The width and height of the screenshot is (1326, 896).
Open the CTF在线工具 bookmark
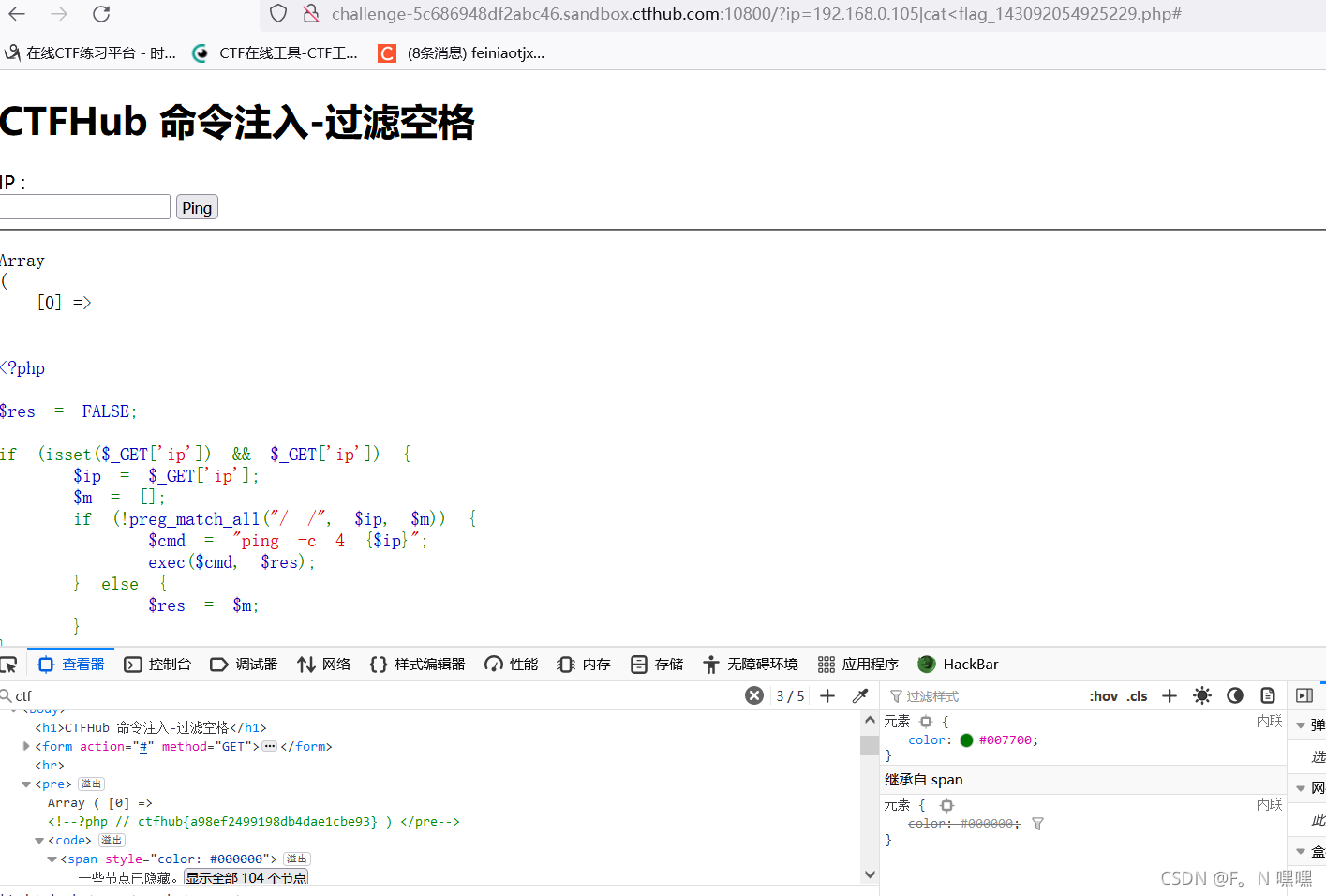[x=276, y=53]
